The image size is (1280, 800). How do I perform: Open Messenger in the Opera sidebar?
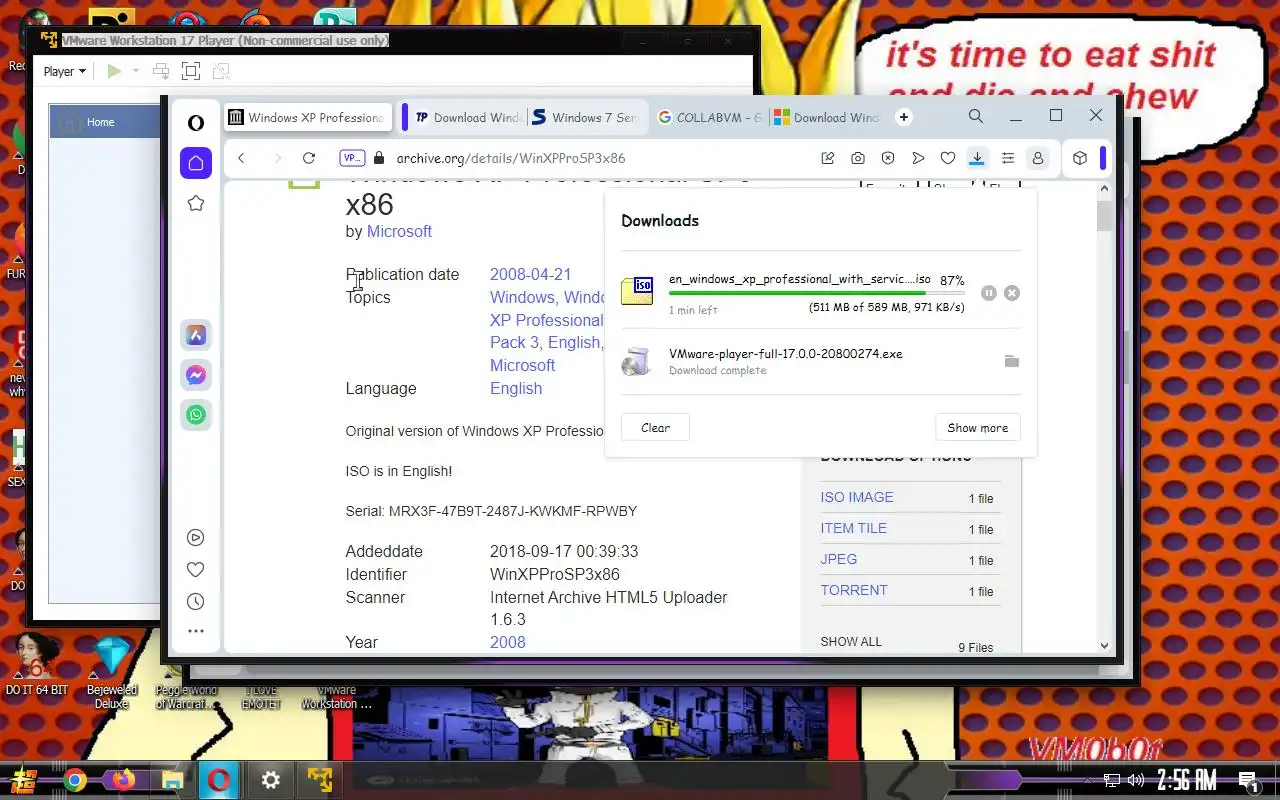pos(196,375)
